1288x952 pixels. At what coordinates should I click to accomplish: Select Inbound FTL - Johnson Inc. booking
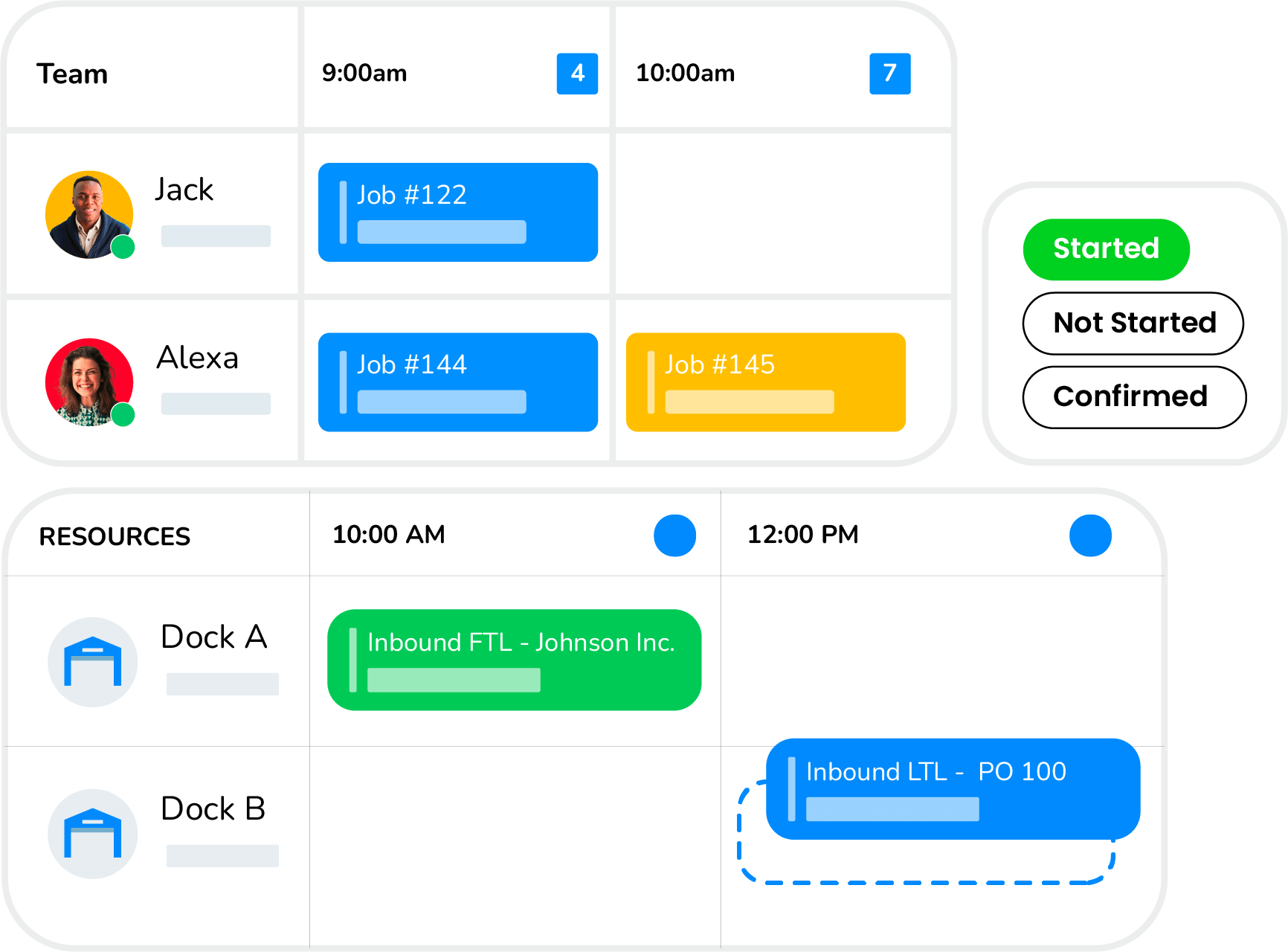pos(514,660)
